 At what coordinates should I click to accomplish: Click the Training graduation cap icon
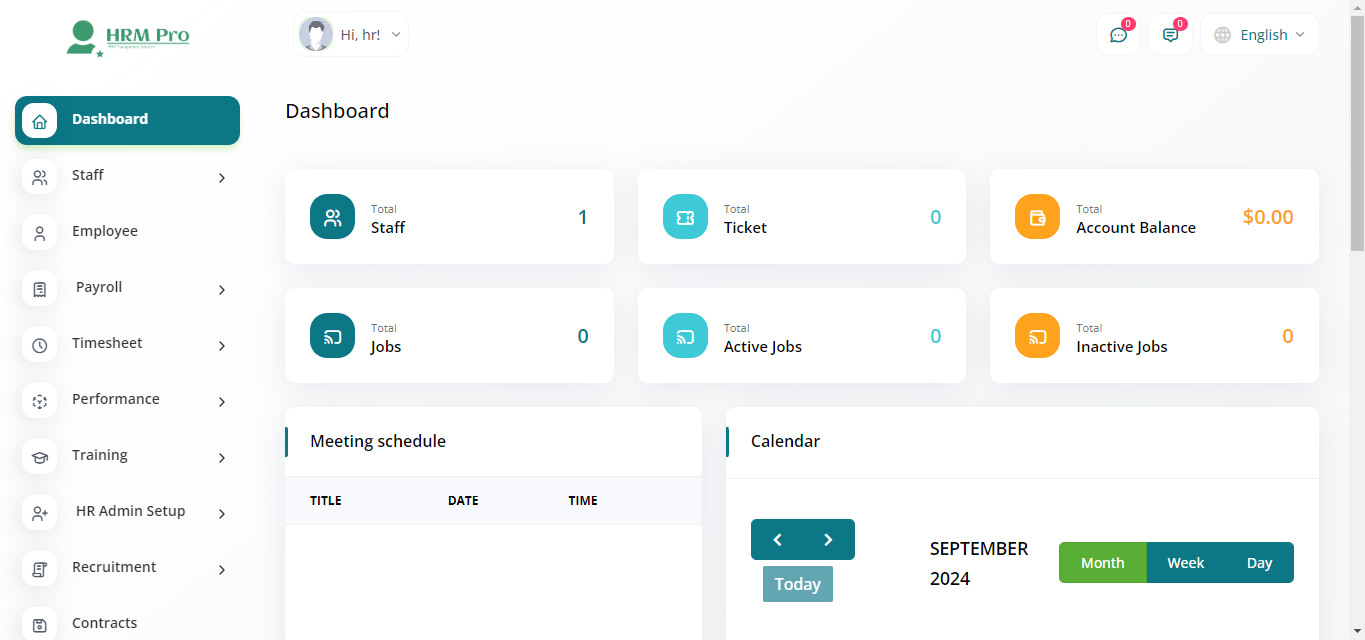(39, 457)
